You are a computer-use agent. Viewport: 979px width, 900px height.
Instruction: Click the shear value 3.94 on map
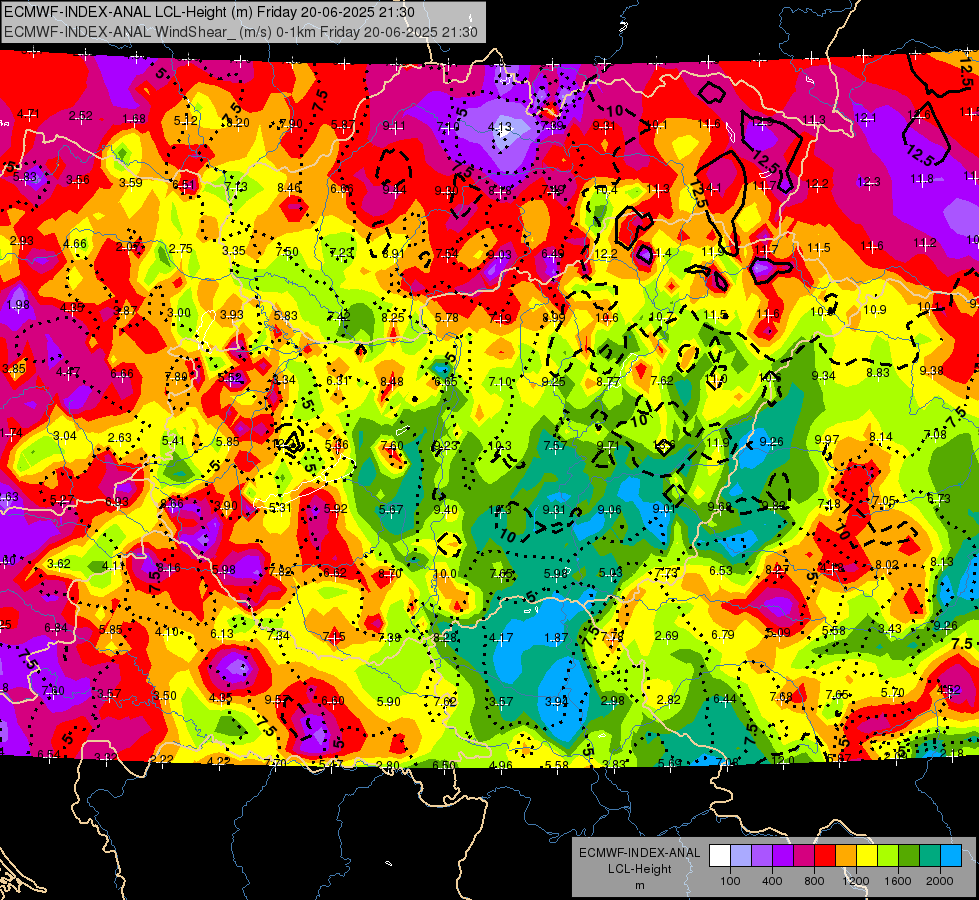pyautogui.click(x=556, y=701)
